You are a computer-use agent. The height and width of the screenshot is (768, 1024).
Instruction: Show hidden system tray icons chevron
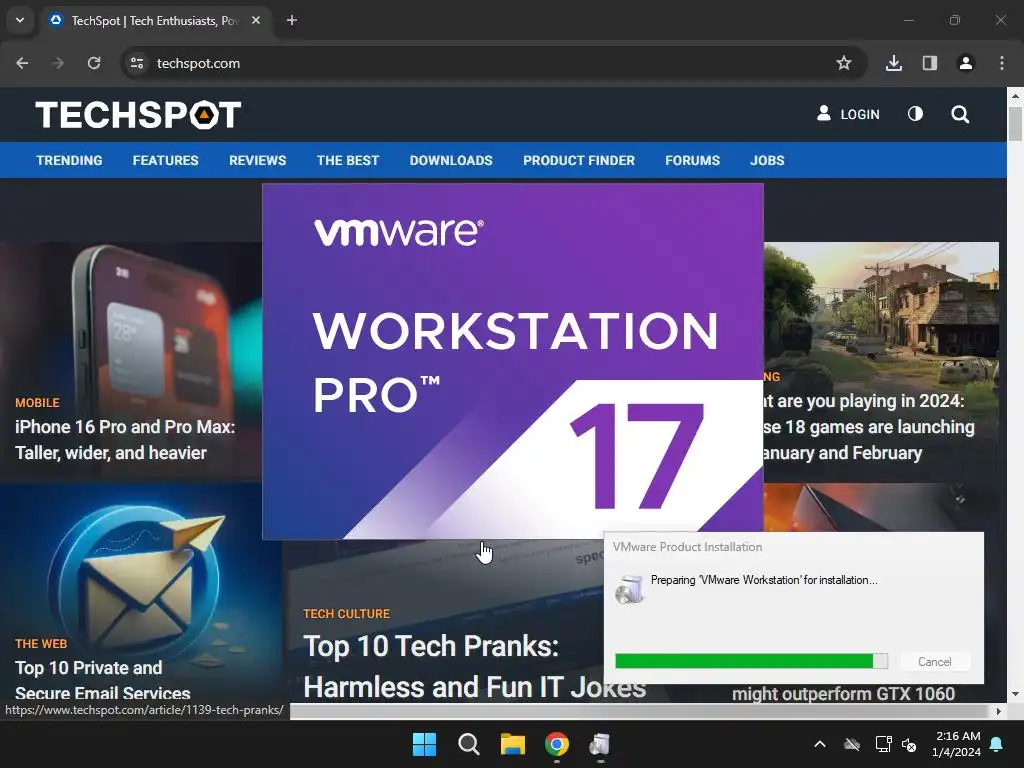(x=820, y=744)
